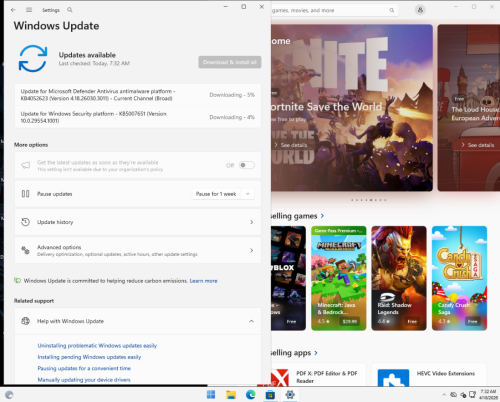Open Update history row chevron

(x=252, y=222)
